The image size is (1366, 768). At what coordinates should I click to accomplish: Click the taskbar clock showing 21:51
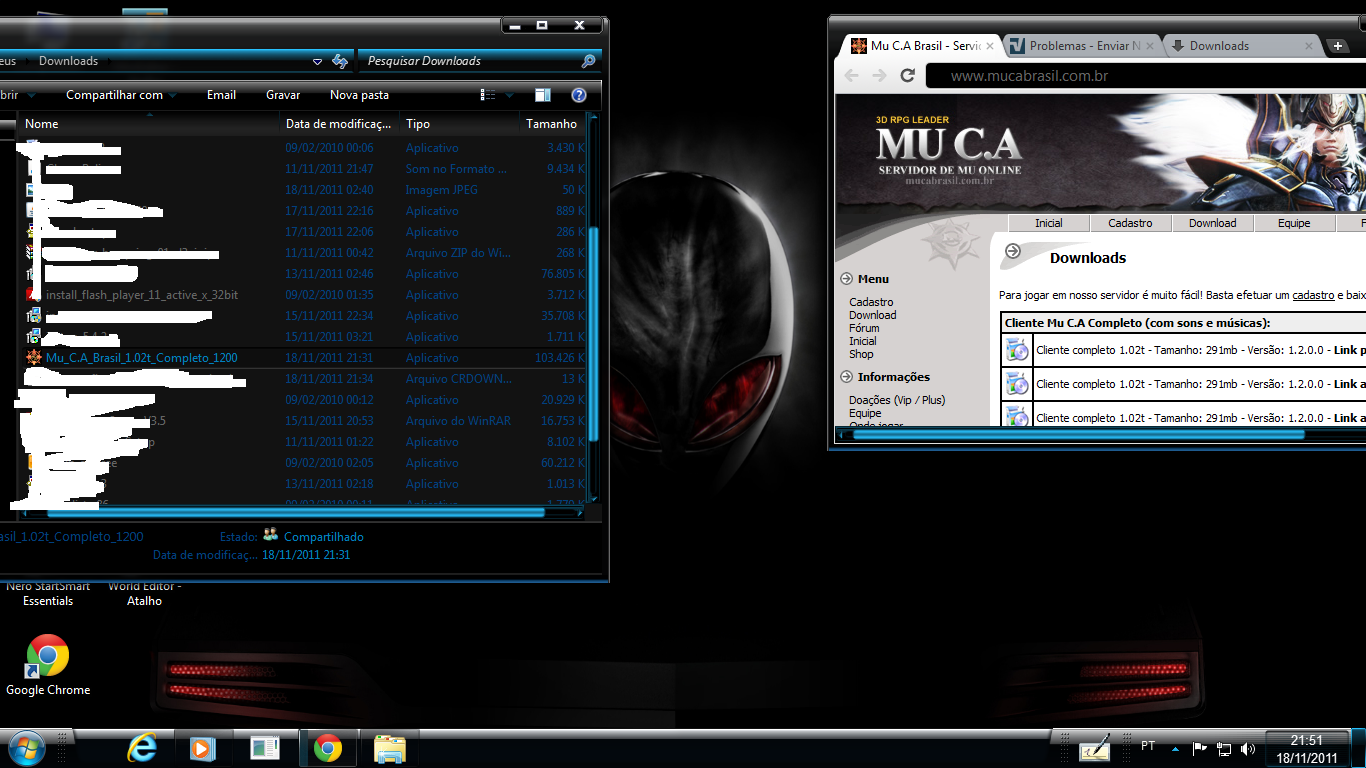pyautogui.click(x=1307, y=749)
